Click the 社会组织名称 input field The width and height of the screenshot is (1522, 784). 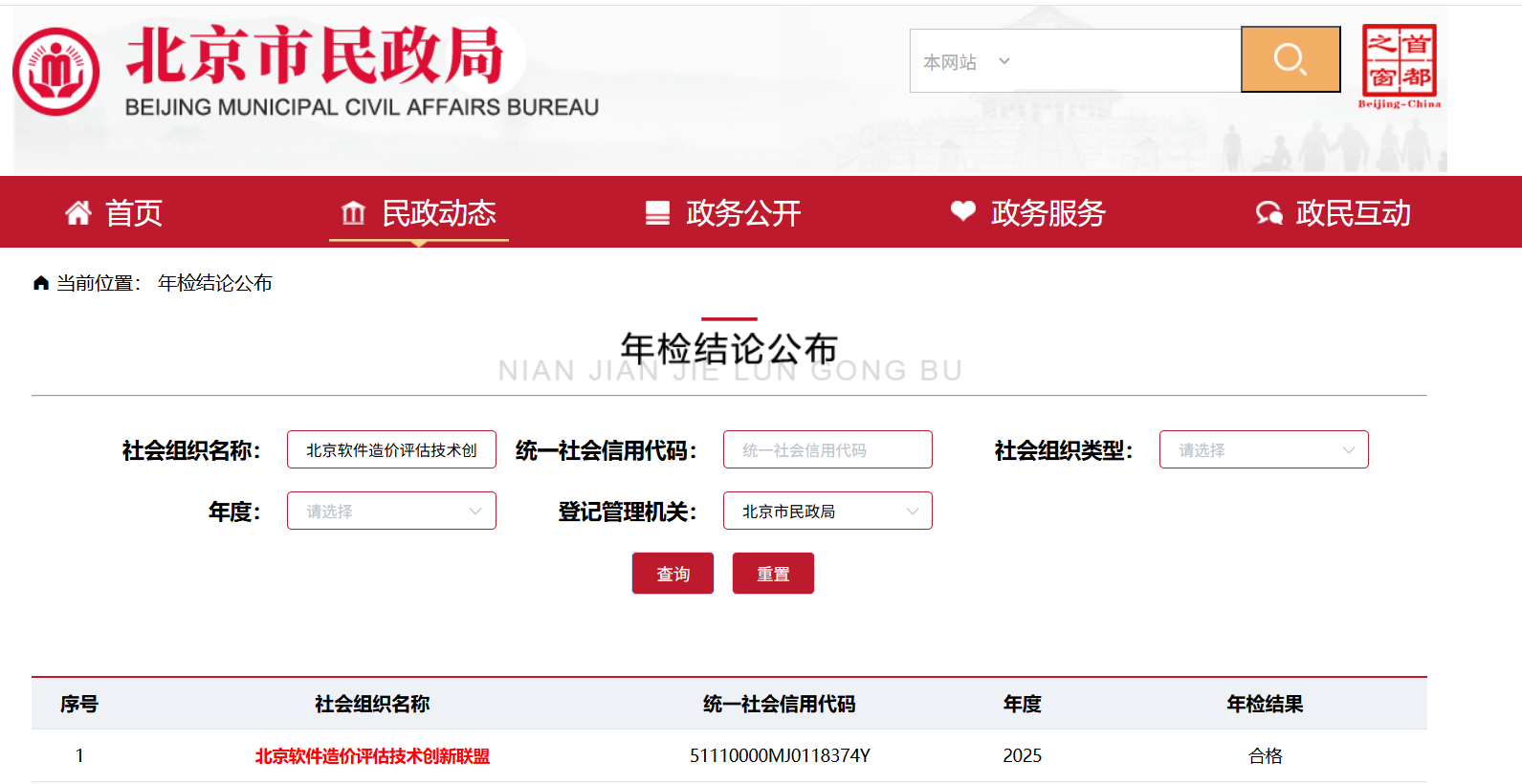tap(391, 449)
